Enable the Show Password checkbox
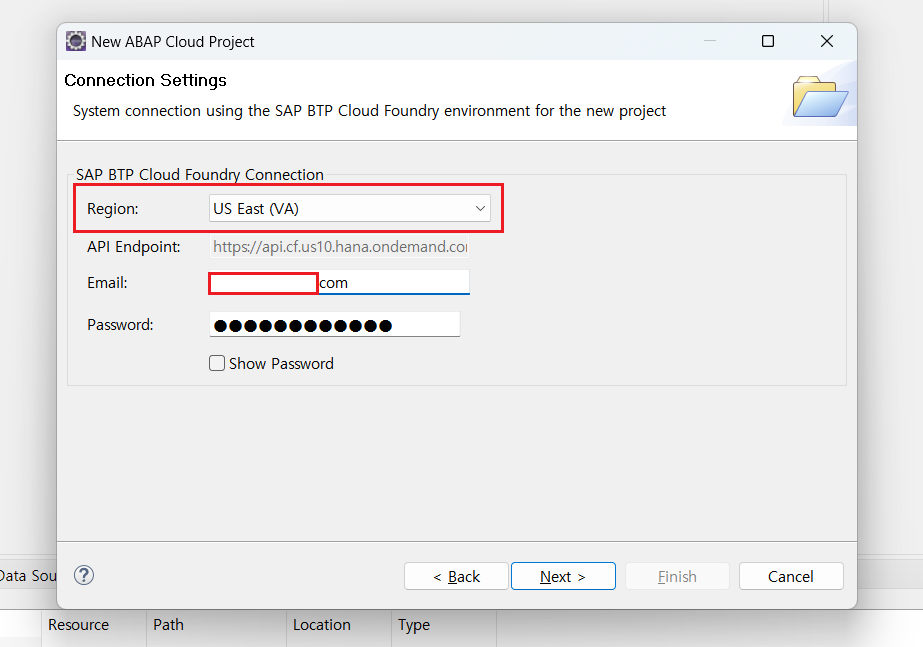 click(x=217, y=363)
